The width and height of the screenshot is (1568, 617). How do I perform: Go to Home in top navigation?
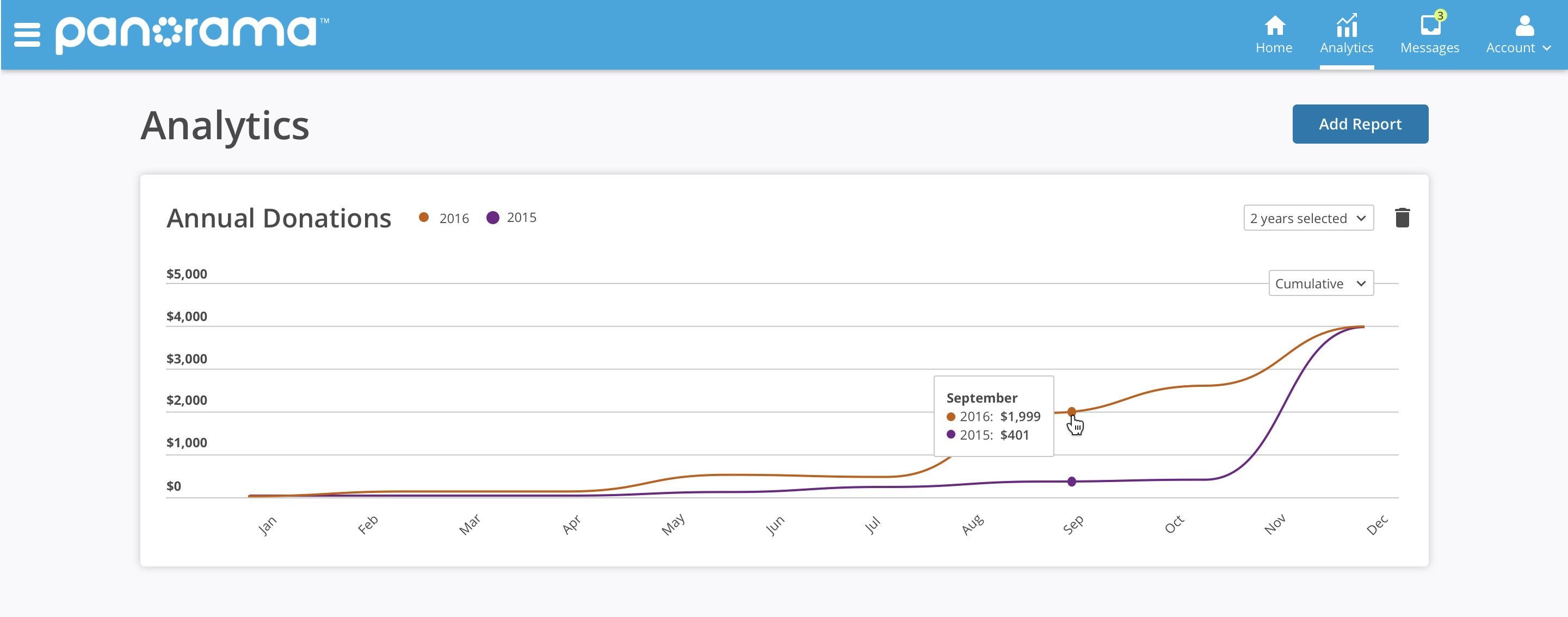1274,35
